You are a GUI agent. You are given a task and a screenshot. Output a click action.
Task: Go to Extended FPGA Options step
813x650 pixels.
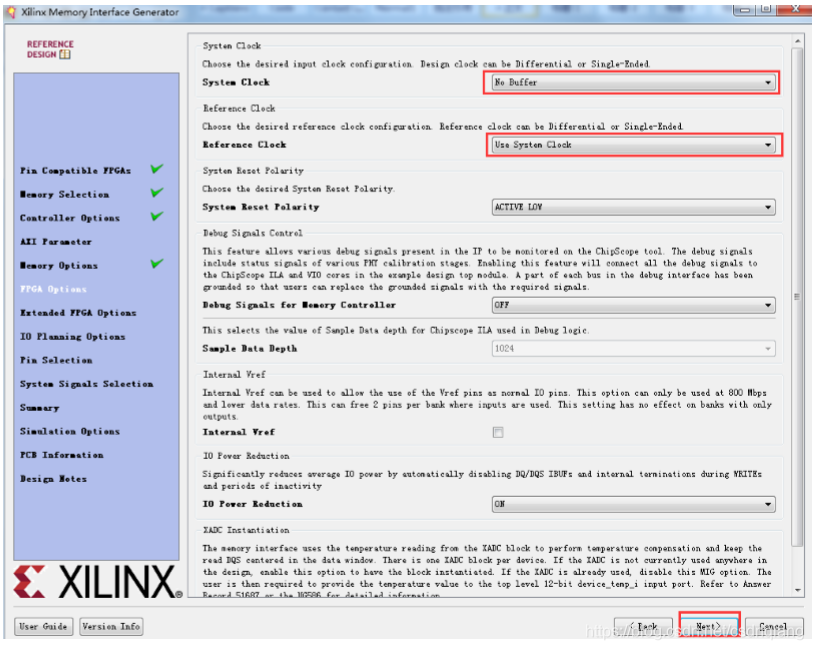[x=78, y=313]
